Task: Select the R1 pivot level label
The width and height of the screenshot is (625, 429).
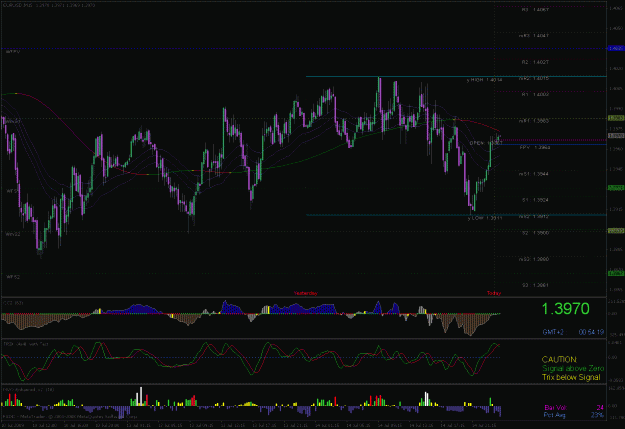Action: pyautogui.click(x=535, y=94)
